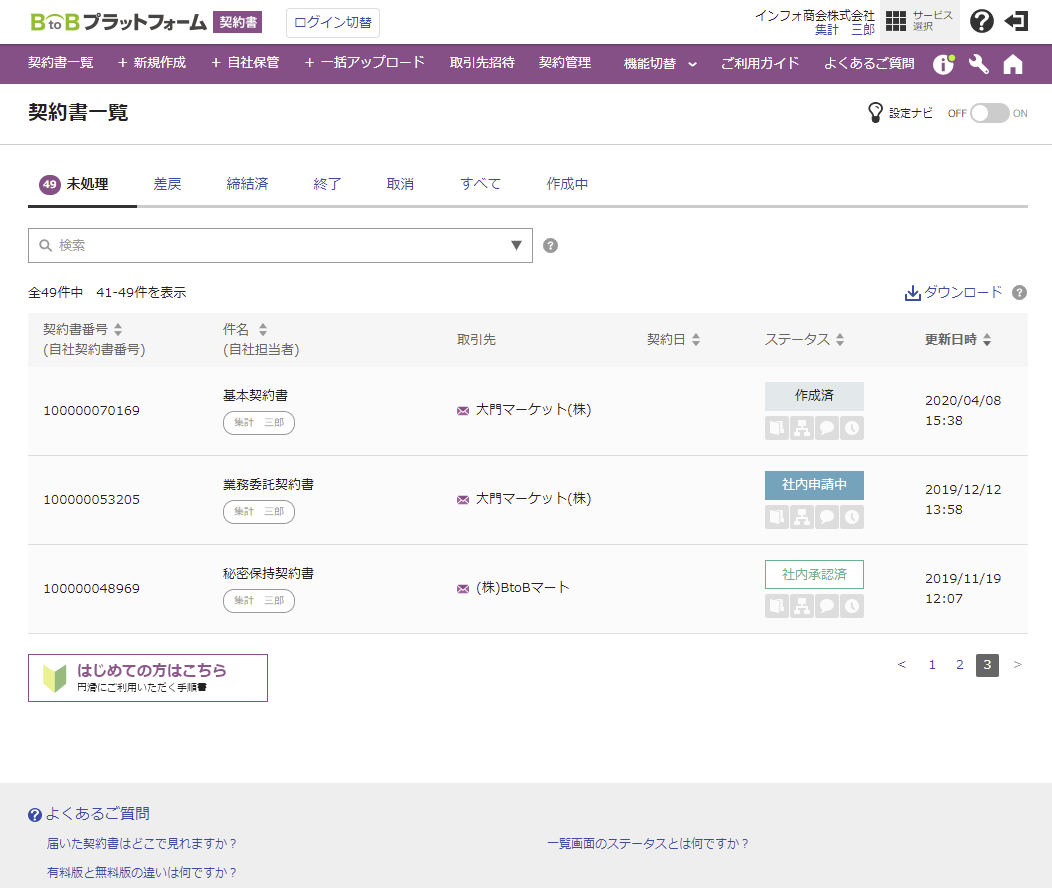Click the clock icon on 基本契約書 row
1052x888 pixels.
pyautogui.click(x=852, y=428)
